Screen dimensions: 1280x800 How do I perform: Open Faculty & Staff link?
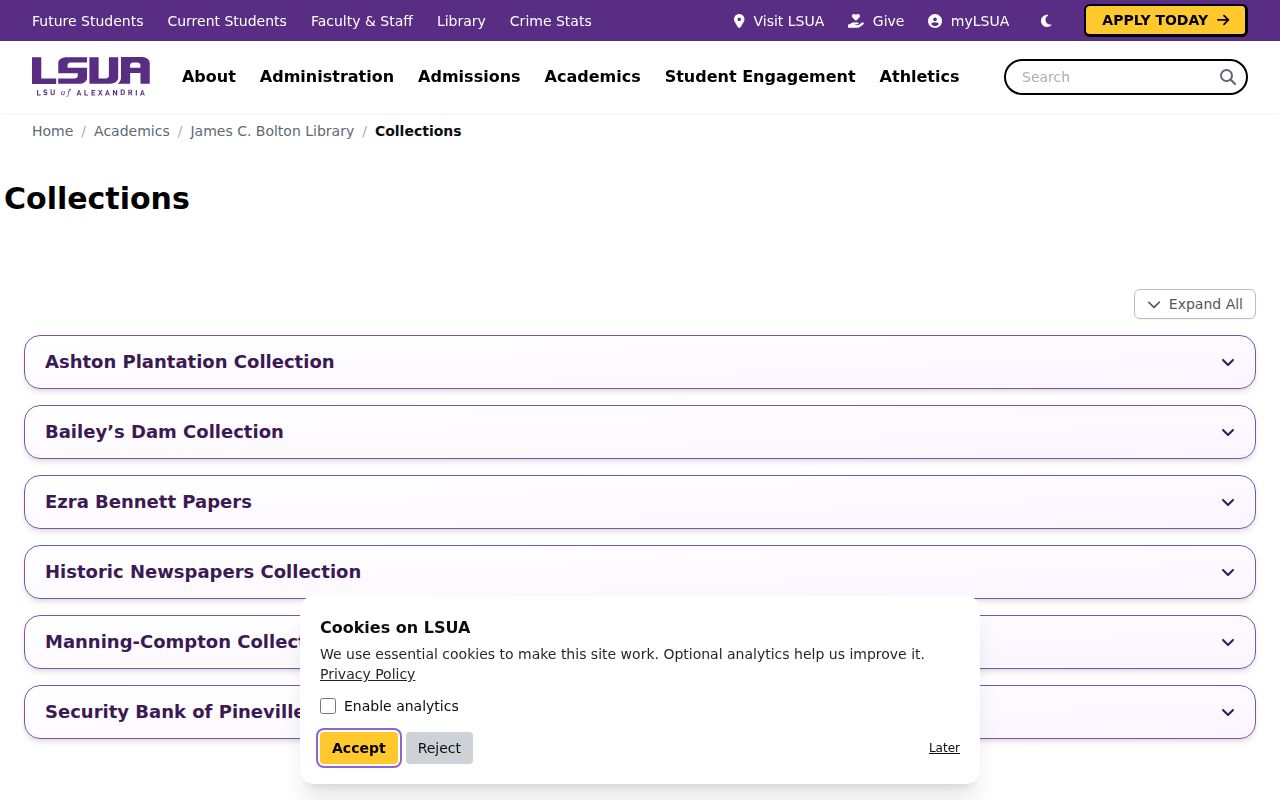[x=362, y=21]
